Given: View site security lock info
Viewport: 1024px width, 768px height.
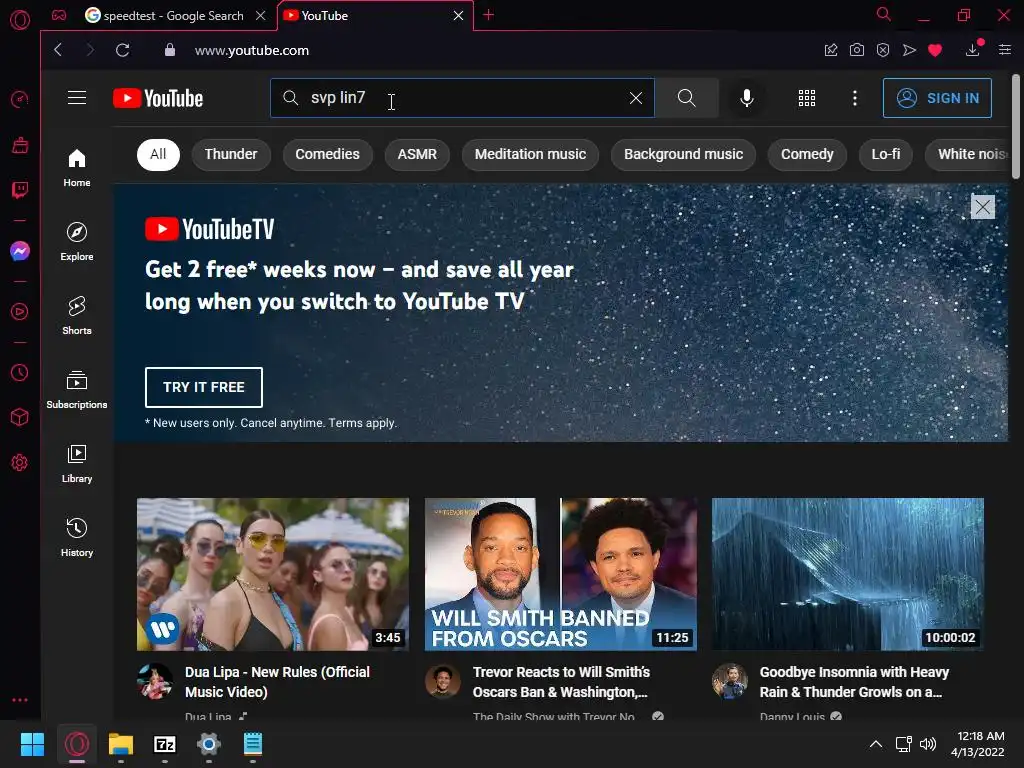Looking at the screenshot, I should (x=170, y=50).
